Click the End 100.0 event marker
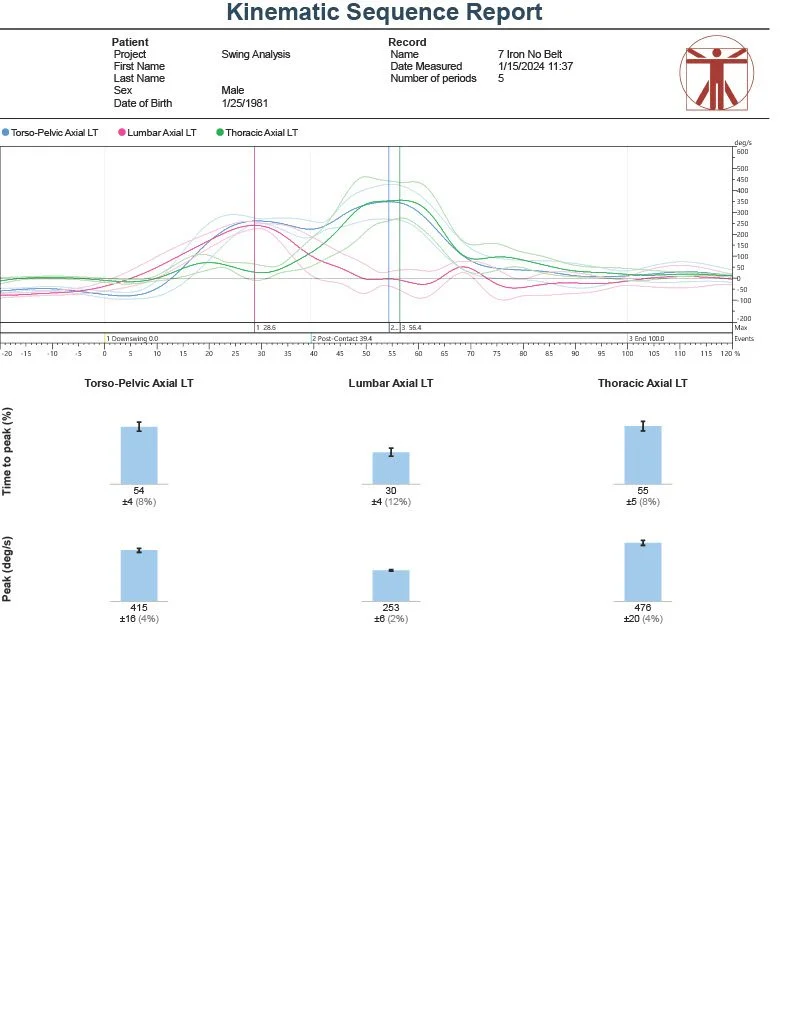Image resolution: width=791 pixels, height=1024 pixels. [x=646, y=339]
